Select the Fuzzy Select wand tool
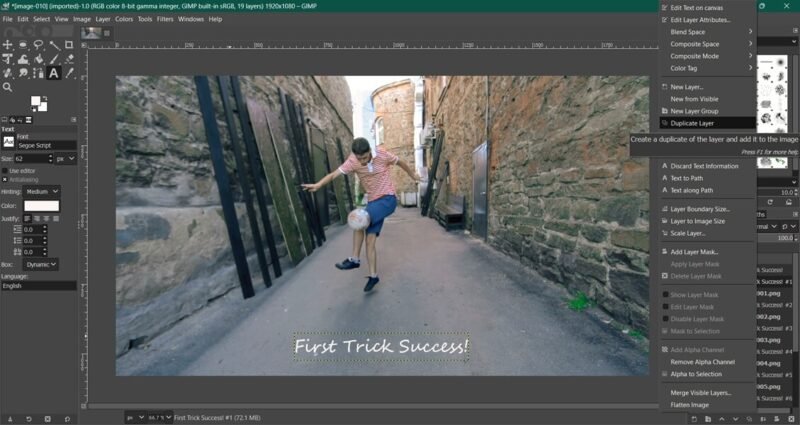This screenshot has width=800, height=425. tap(54, 45)
